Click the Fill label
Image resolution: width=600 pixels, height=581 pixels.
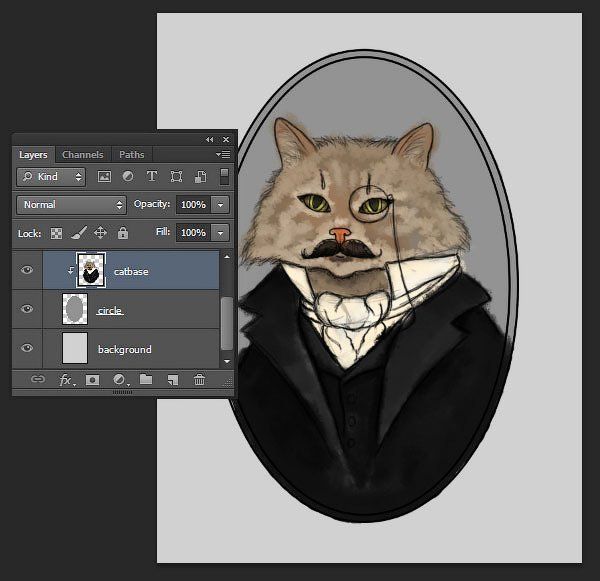(x=163, y=232)
